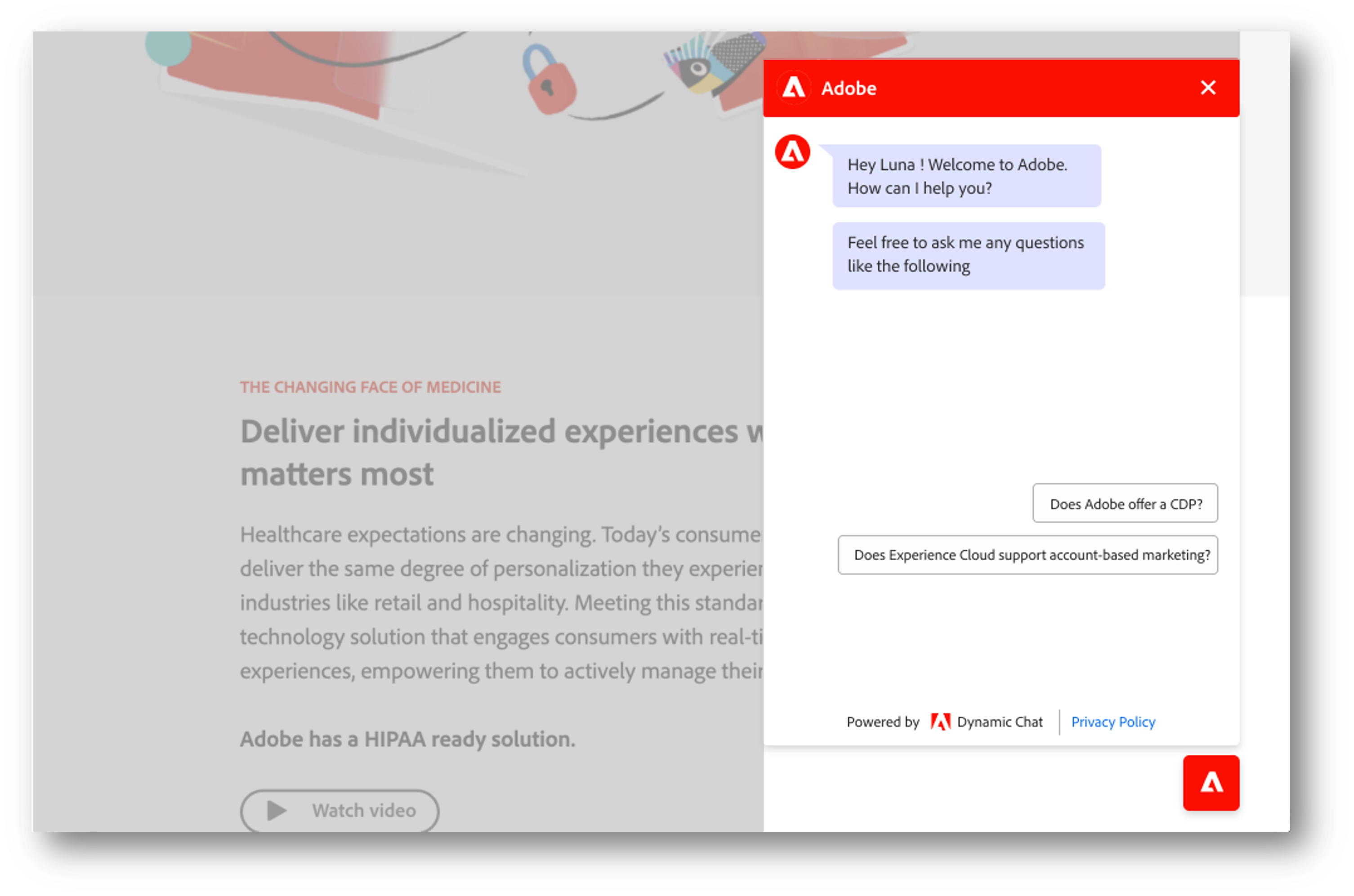Click the Adobe logo next to Dynamic Chat
This screenshot has width=1354, height=896.
click(x=940, y=722)
